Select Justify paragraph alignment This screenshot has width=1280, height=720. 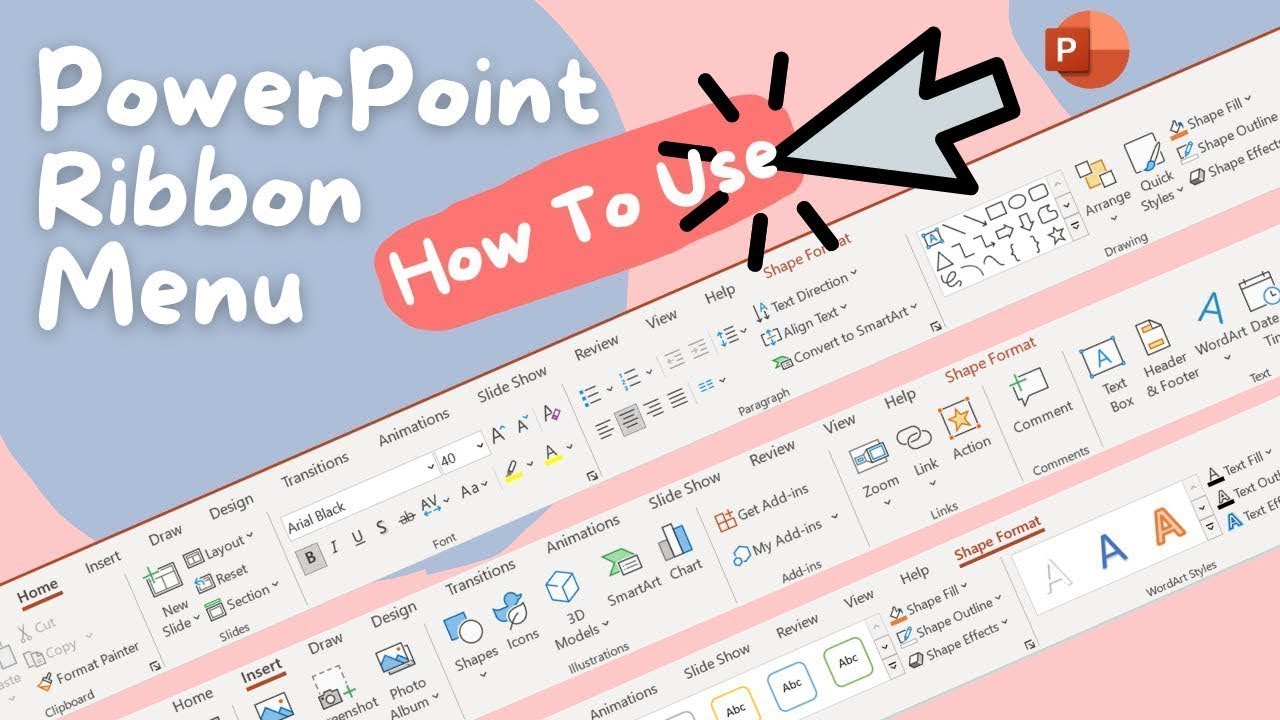pyautogui.click(x=677, y=398)
